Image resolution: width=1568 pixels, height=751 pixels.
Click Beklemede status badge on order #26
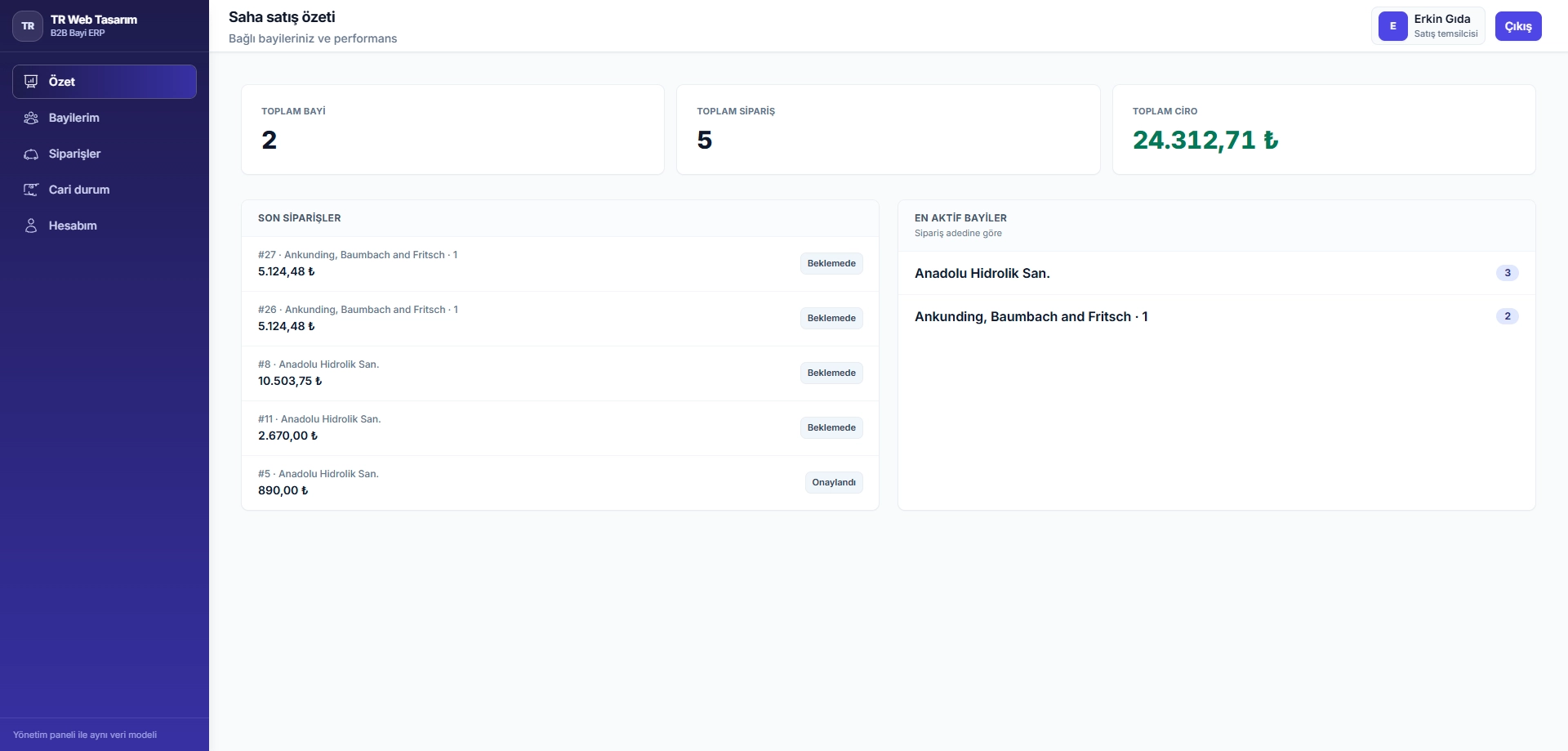coord(831,318)
